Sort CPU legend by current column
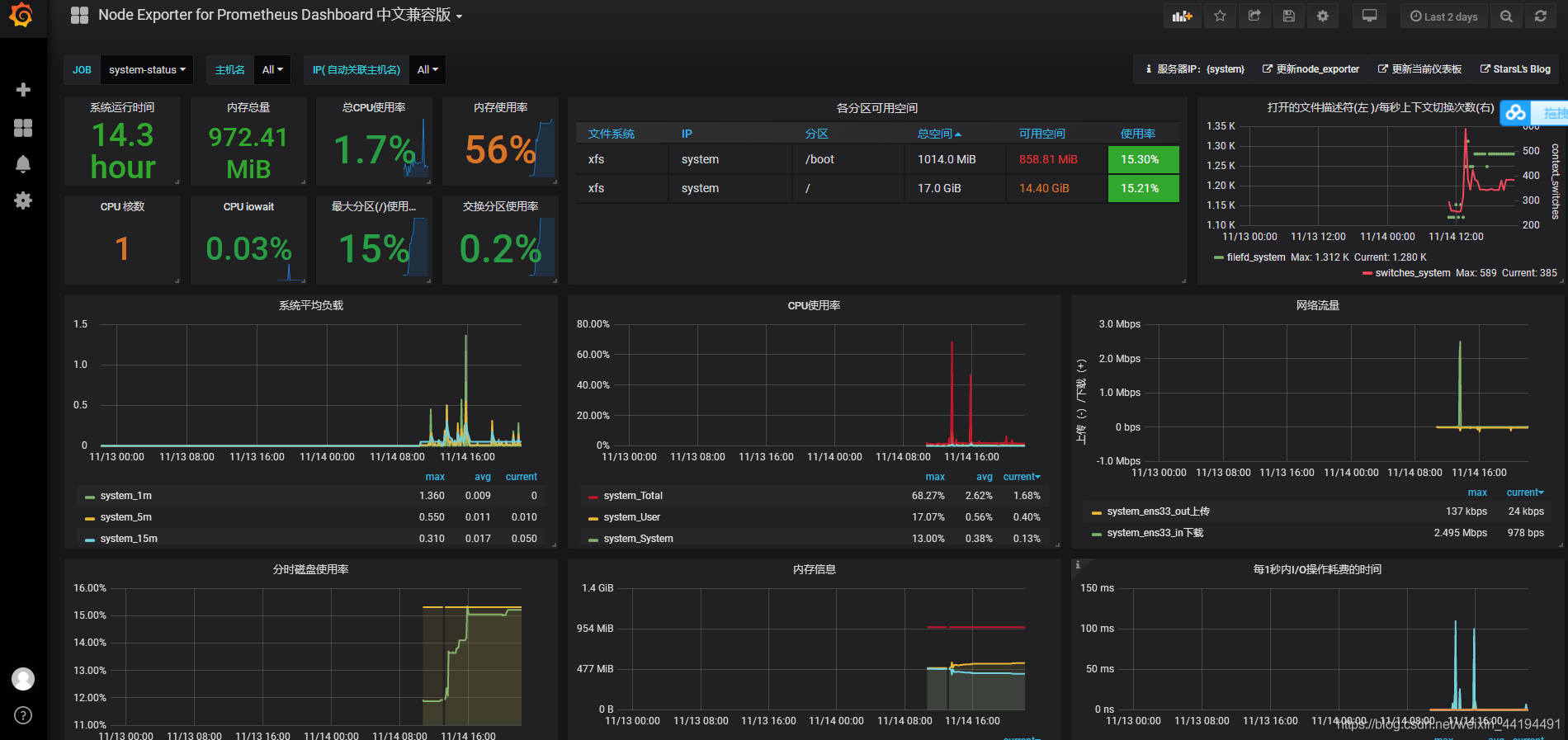This screenshot has height=740, width=1568. [x=1022, y=477]
